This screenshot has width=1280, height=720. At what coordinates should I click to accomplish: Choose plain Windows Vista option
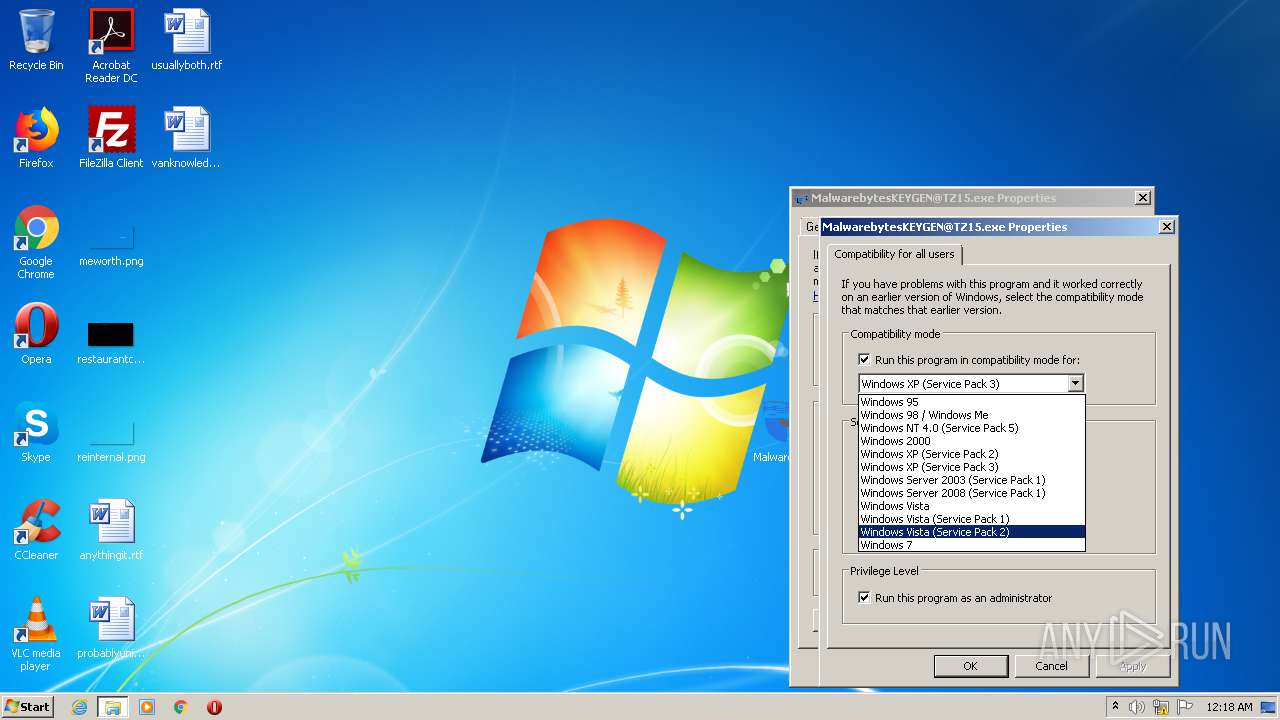(x=971, y=506)
